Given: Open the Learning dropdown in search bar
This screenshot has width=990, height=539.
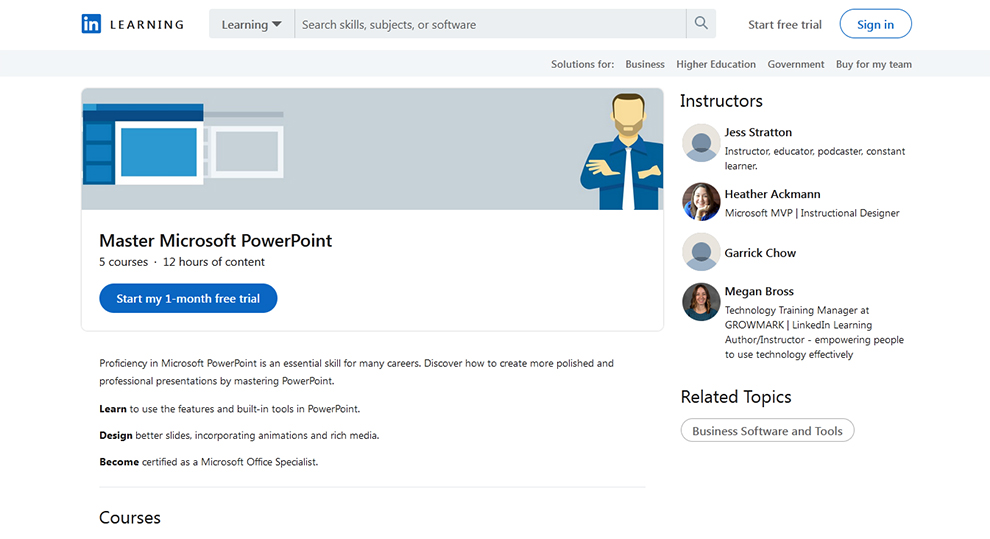Looking at the screenshot, I should pos(251,24).
